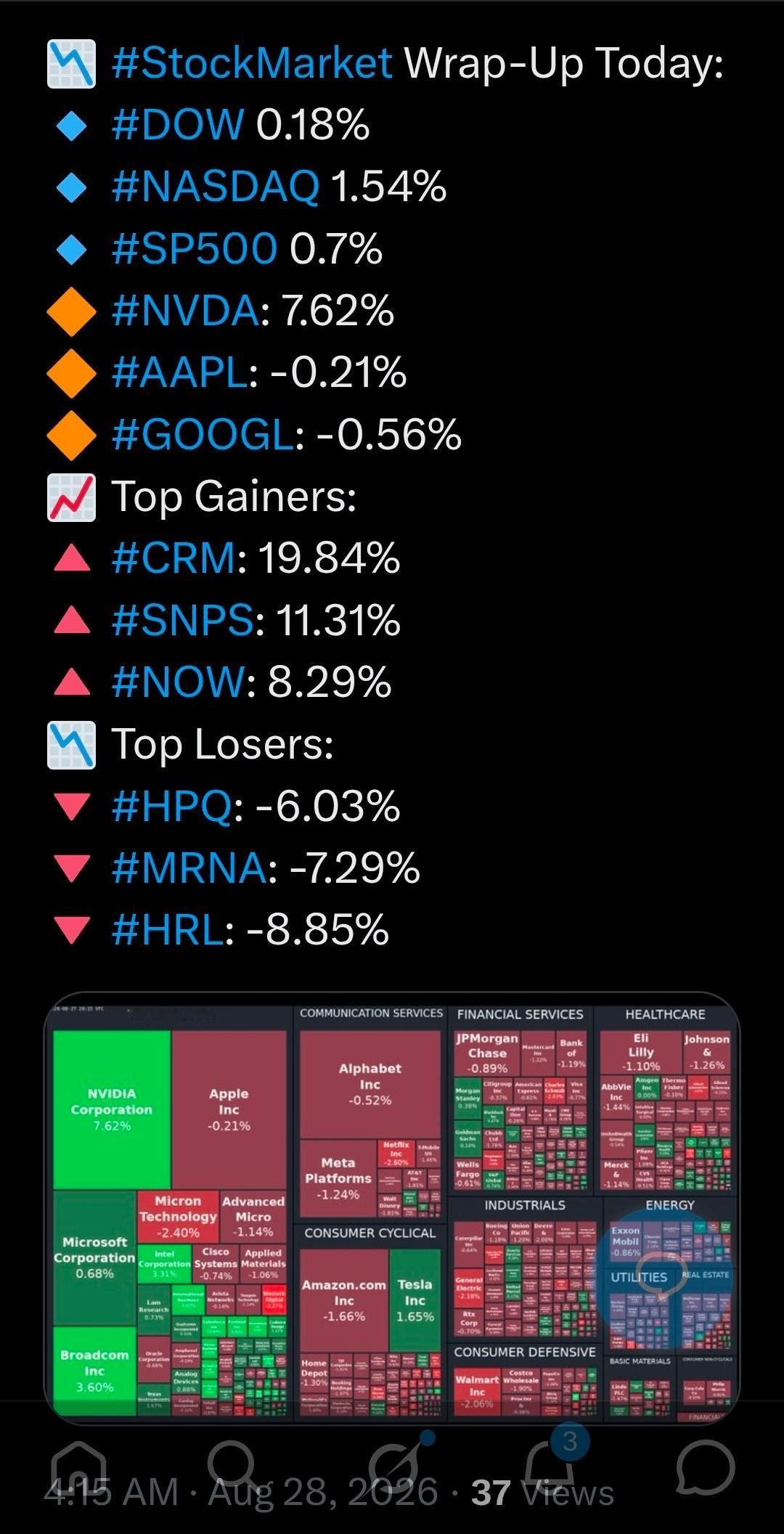This screenshot has height=1534, width=784.
Task: Open the #NOW hashtag
Action: (179, 682)
